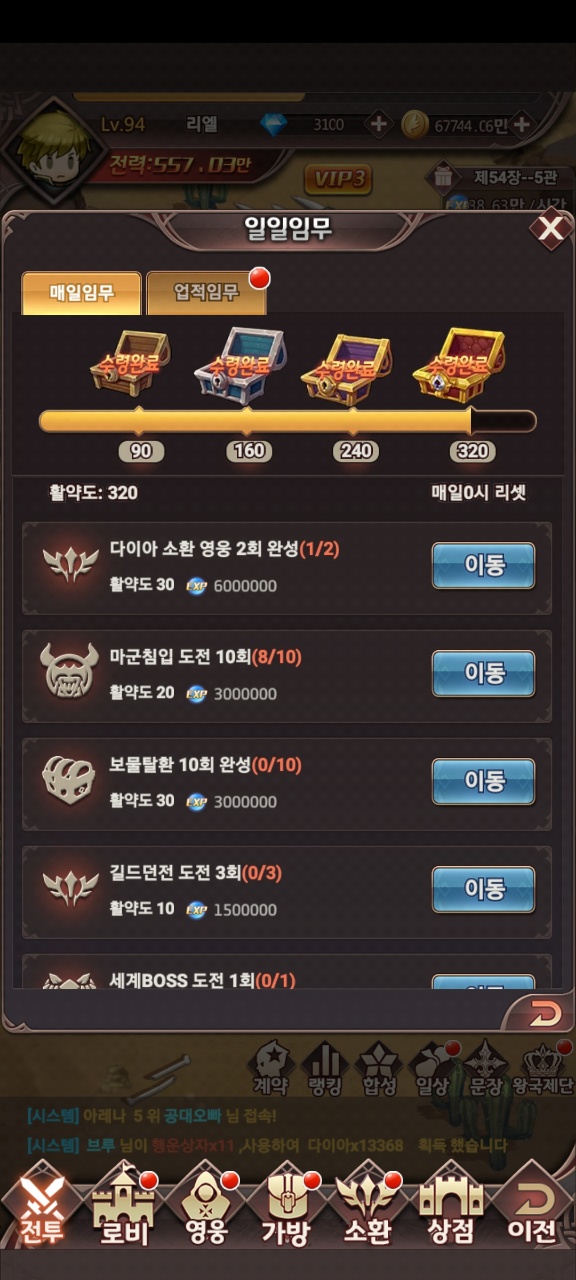Open the 전투 battle icon
The height and width of the screenshot is (1280, 576).
42,1208
